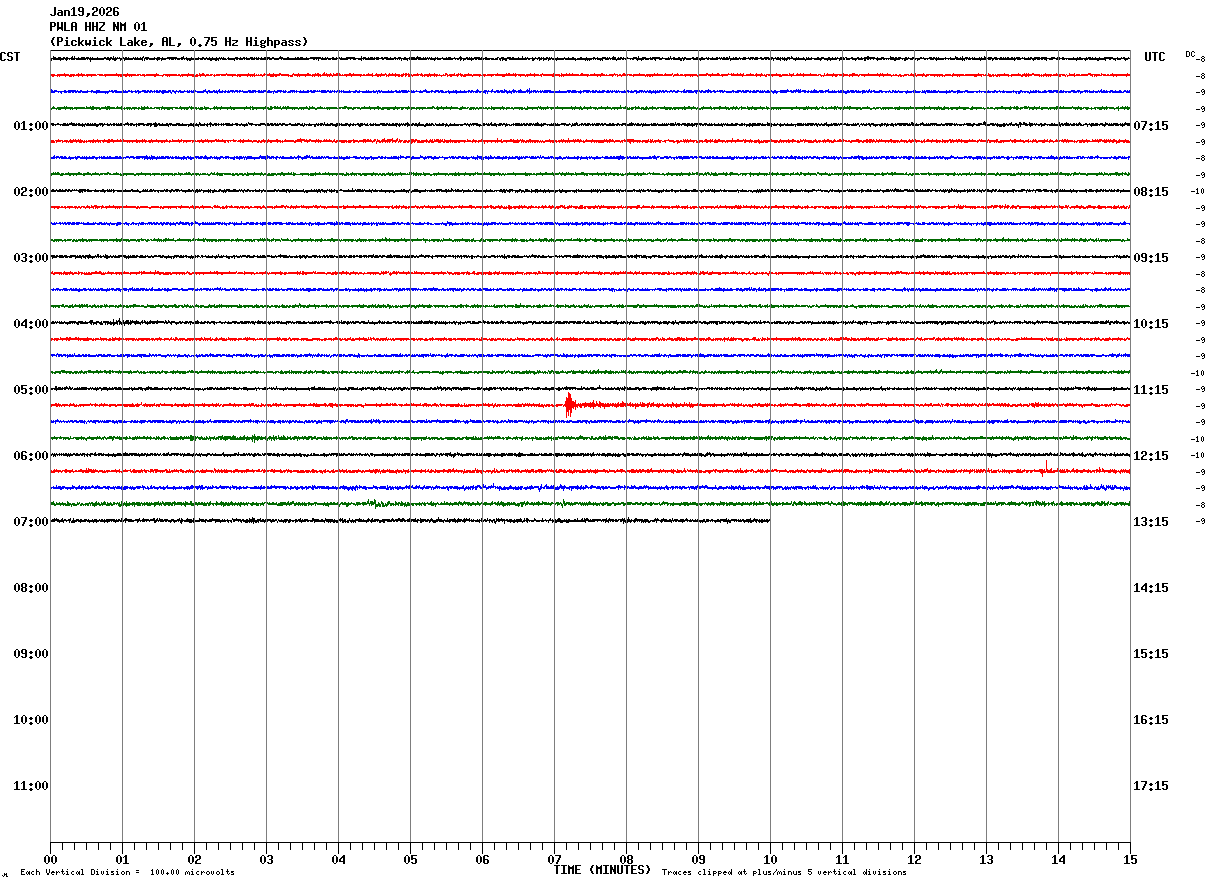
Task: Click the Traces clipped at plus/minus 5 note
Action: click(x=784, y=873)
